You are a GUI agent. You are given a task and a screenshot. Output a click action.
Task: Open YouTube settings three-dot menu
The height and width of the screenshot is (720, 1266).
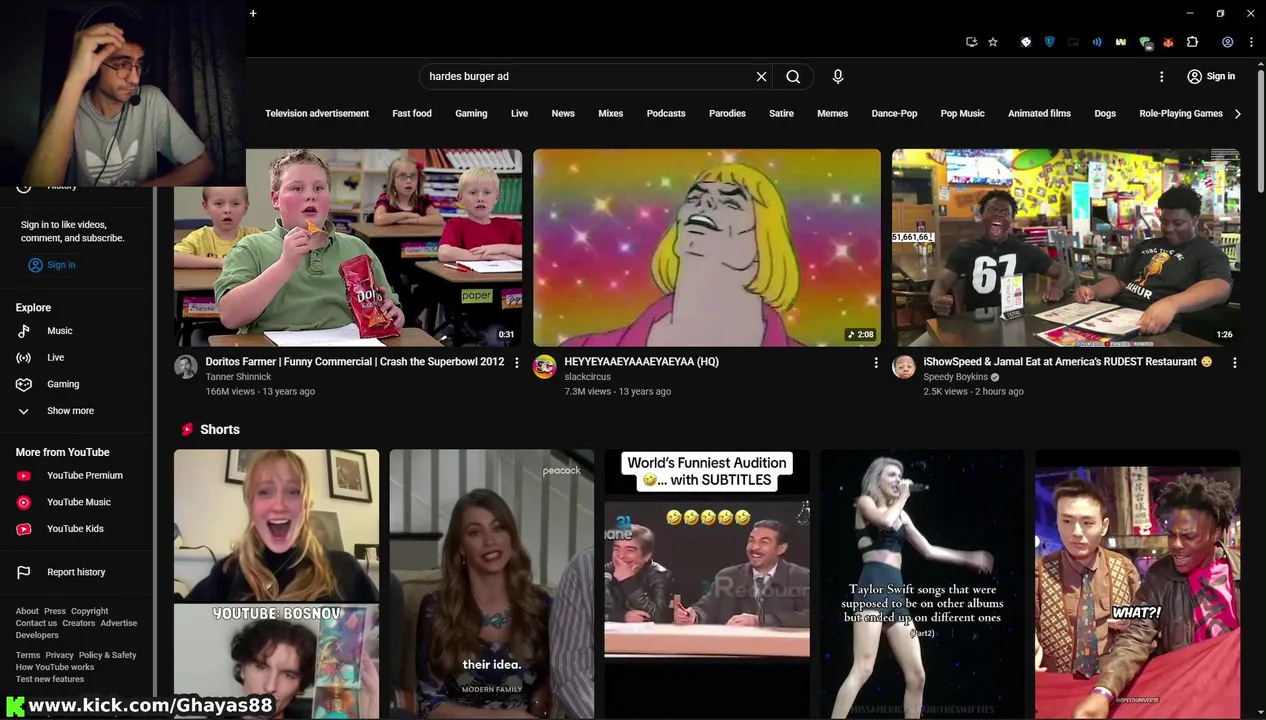(1161, 76)
